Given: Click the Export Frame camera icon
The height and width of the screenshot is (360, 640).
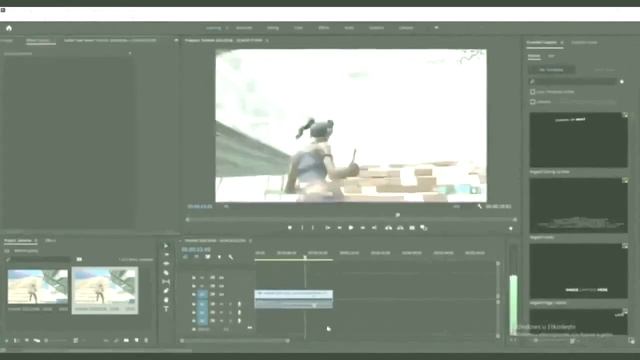Looking at the screenshot, I should tap(412, 228).
